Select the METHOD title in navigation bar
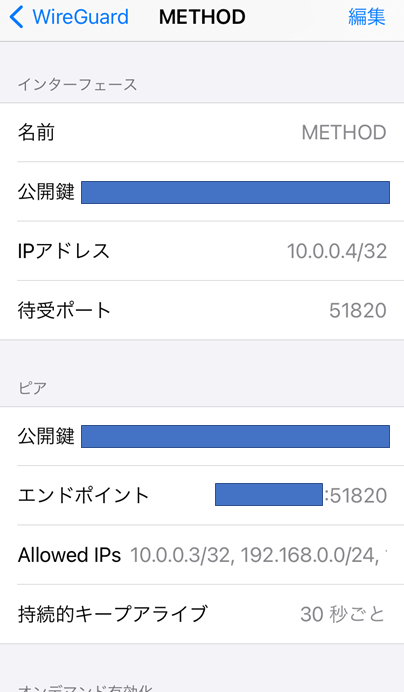 tap(202, 17)
